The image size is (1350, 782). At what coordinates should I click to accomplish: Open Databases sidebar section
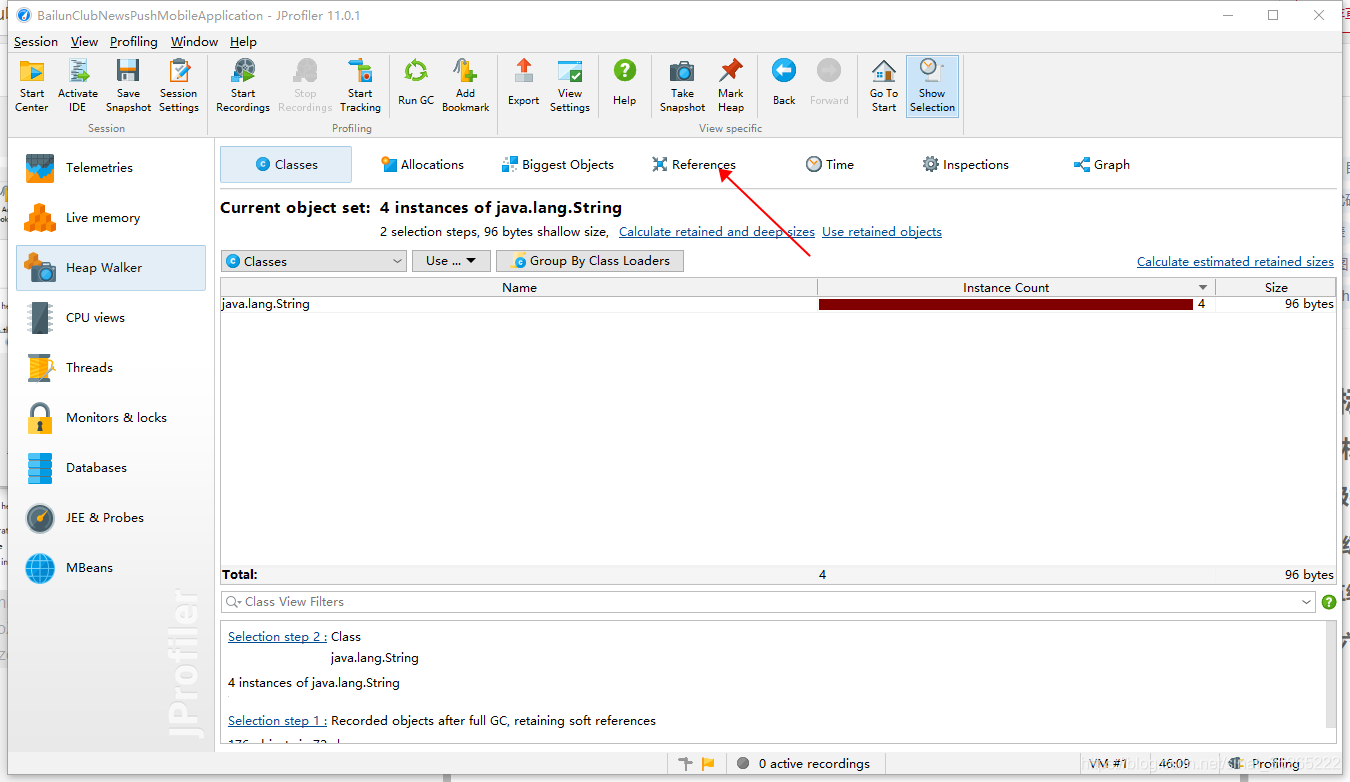point(111,468)
